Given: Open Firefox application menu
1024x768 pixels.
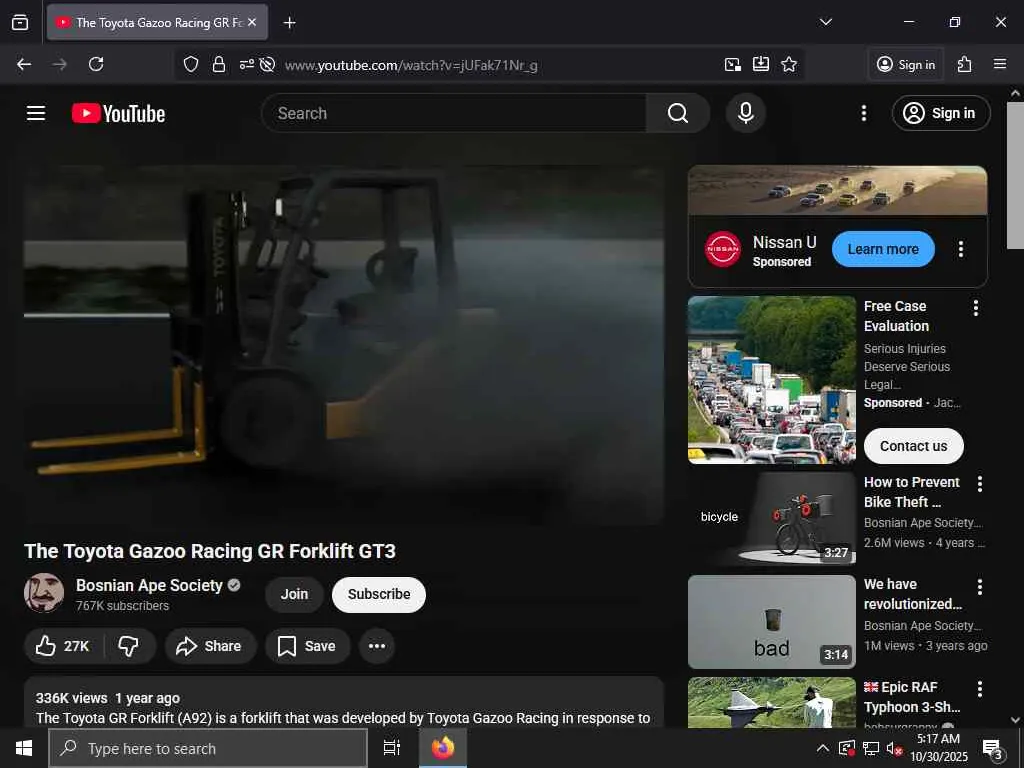Looking at the screenshot, I should (x=999, y=64).
